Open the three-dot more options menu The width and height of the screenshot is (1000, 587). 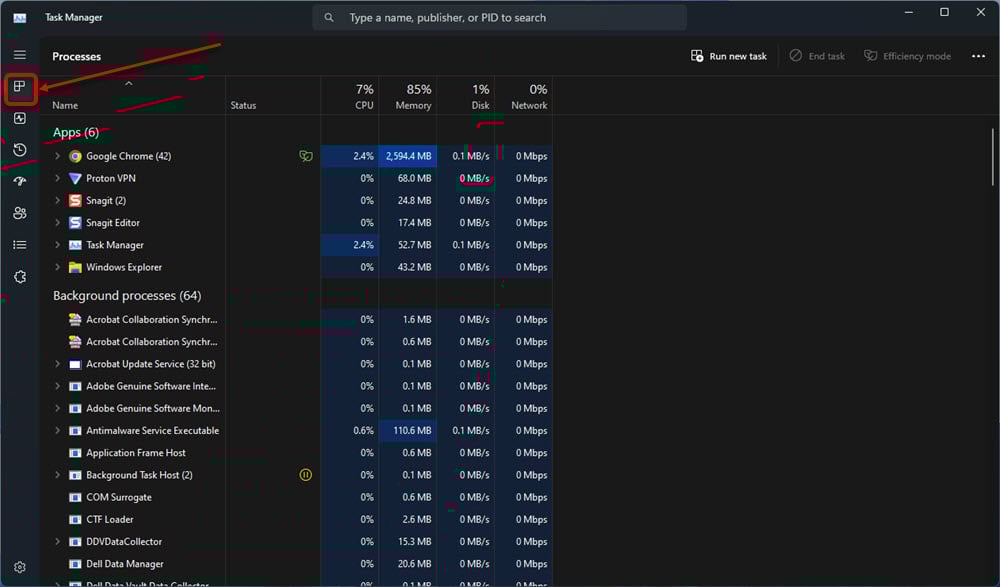978,56
